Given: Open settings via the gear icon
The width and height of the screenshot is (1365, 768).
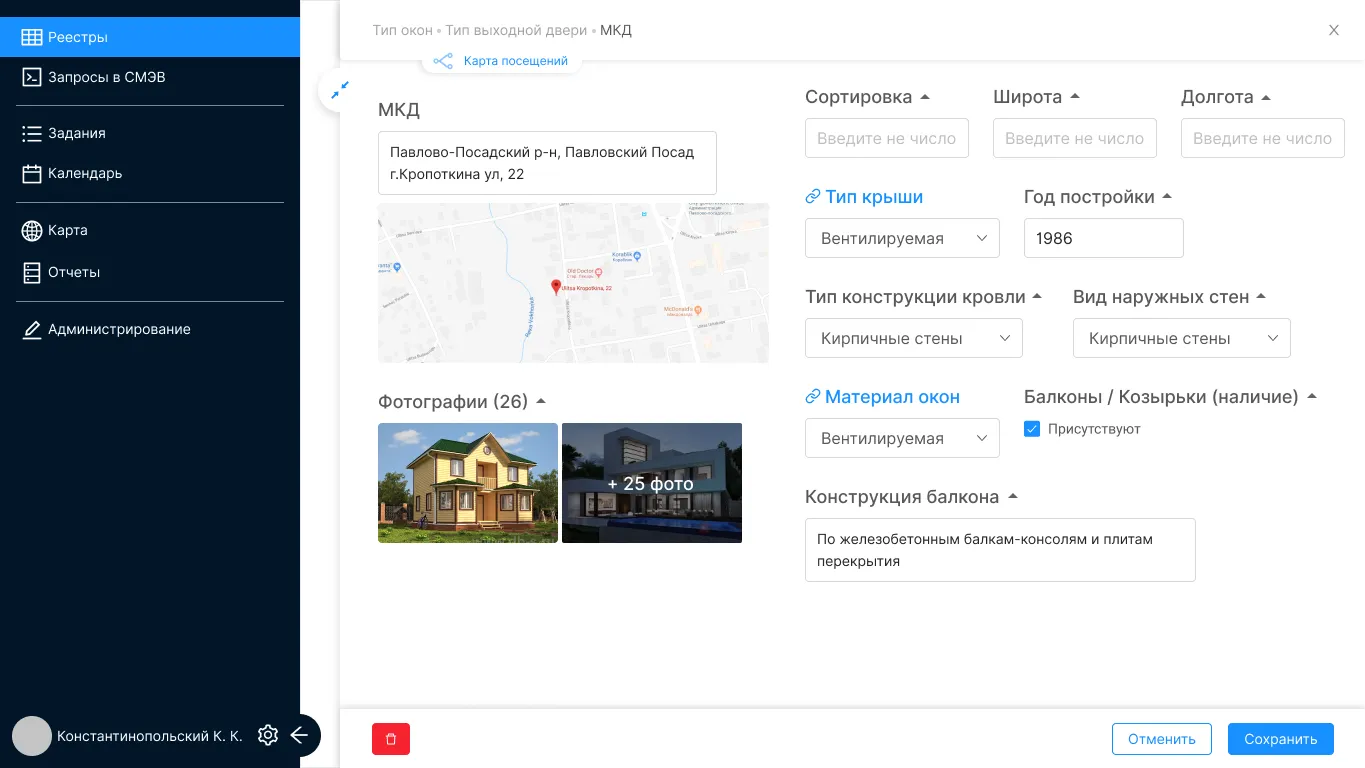Looking at the screenshot, I should tap(267, 736).
